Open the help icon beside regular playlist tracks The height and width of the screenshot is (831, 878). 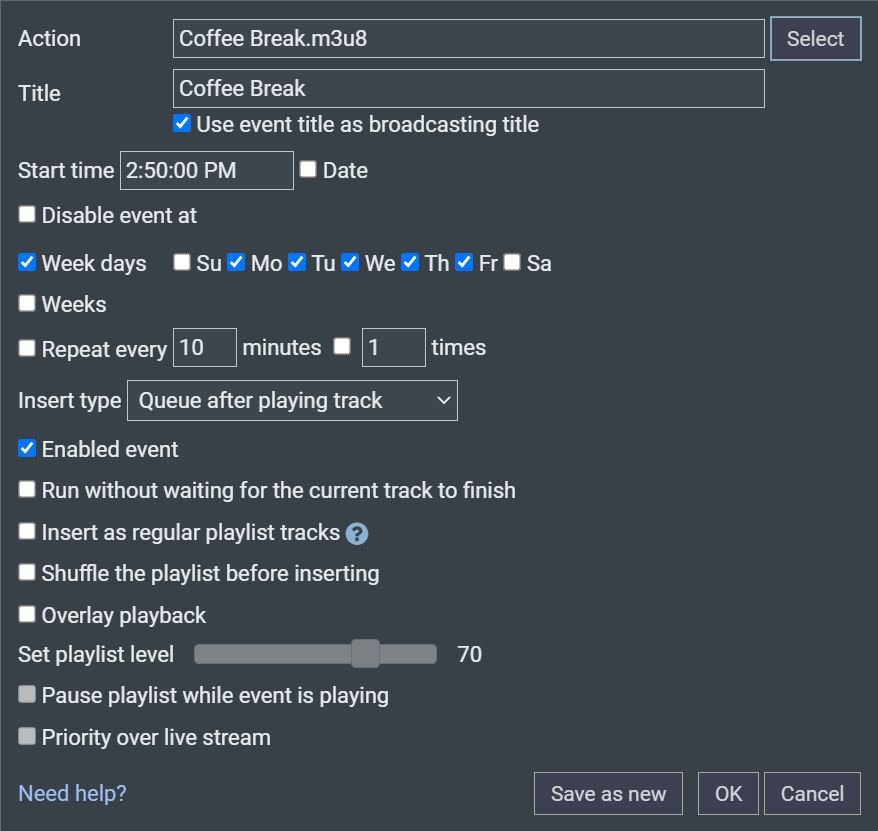click(357, 534)
